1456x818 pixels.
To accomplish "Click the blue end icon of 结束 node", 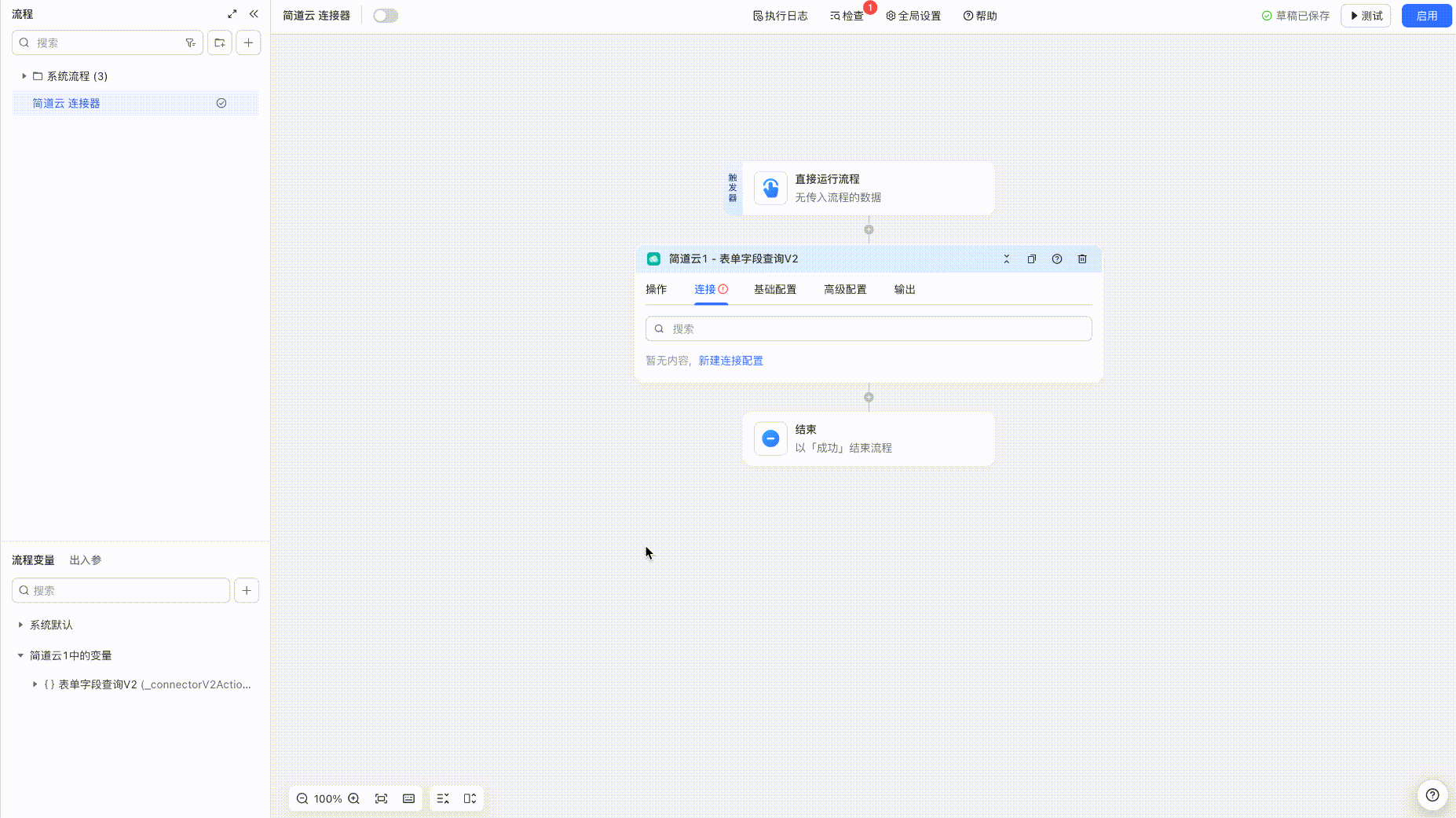I will point(770,438).
